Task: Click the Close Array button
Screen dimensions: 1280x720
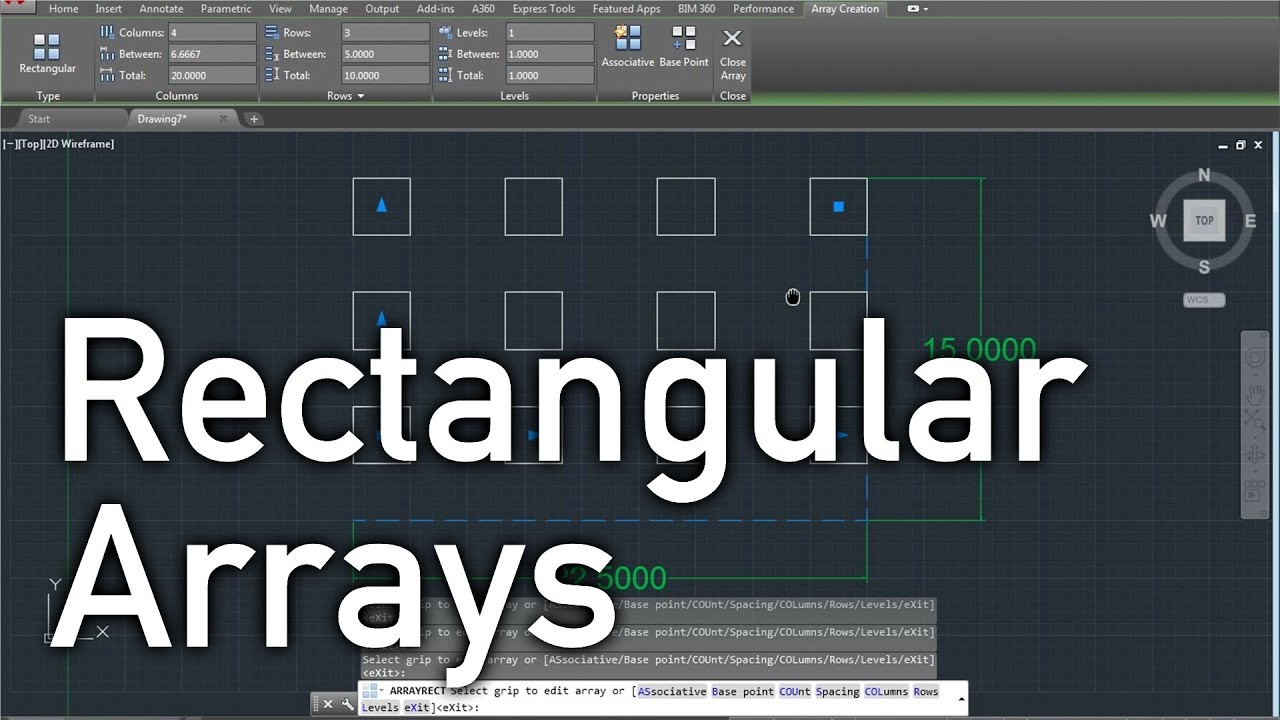Action: (733, 53)
